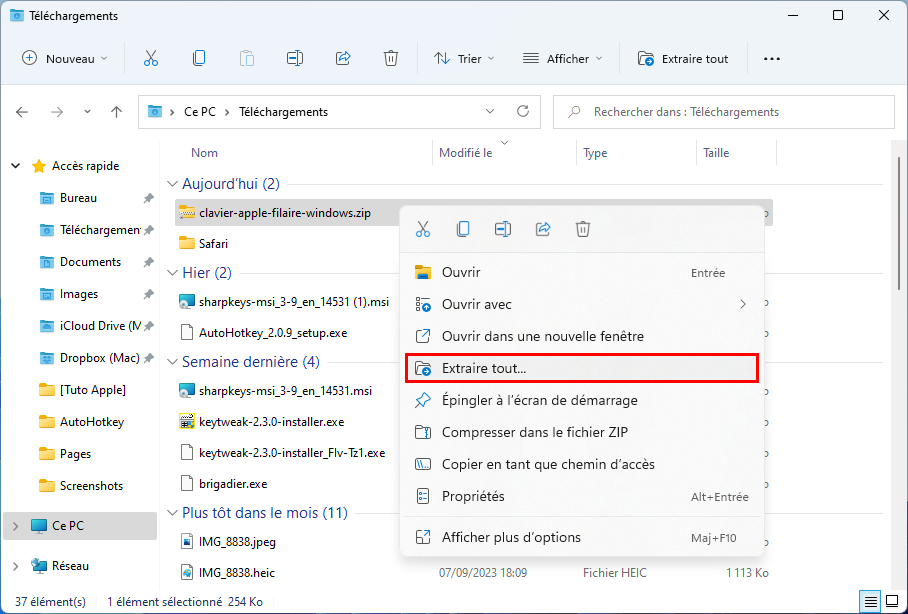Unpin Bureau using its pin icon
Viewport: 908px width, 614px height.
tap(149, 198)
